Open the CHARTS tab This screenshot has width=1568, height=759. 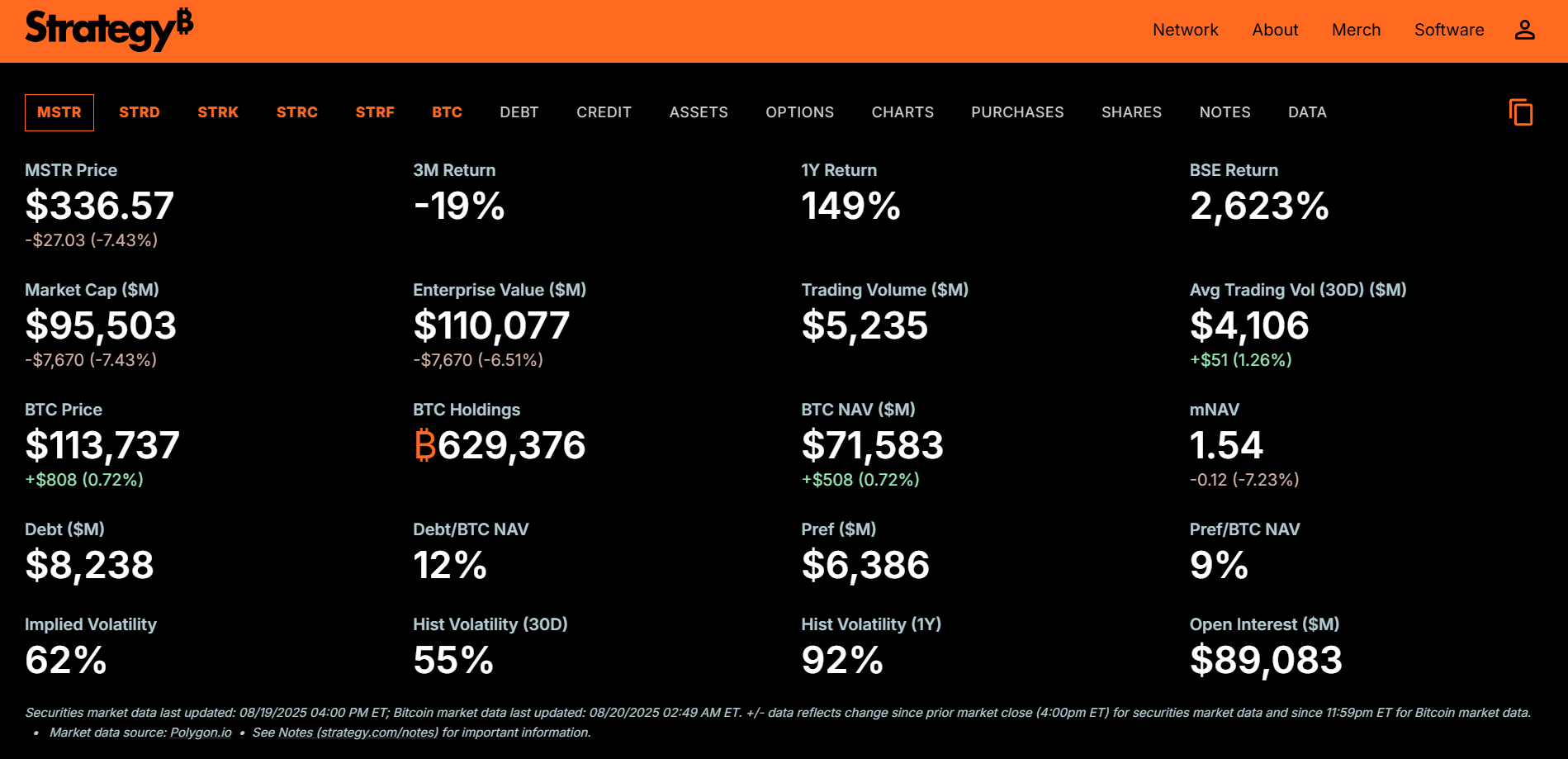coord(902,112)
